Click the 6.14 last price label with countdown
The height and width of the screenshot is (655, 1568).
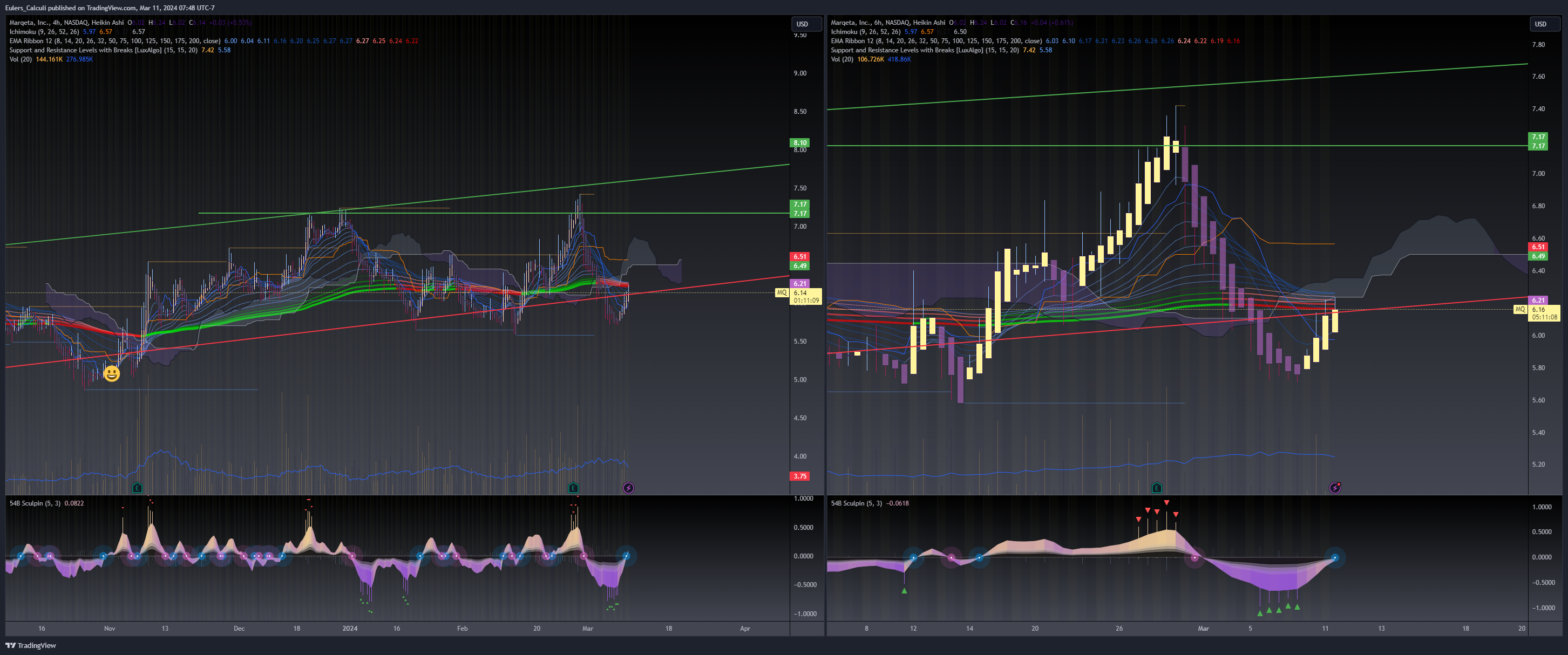[806, 297]
